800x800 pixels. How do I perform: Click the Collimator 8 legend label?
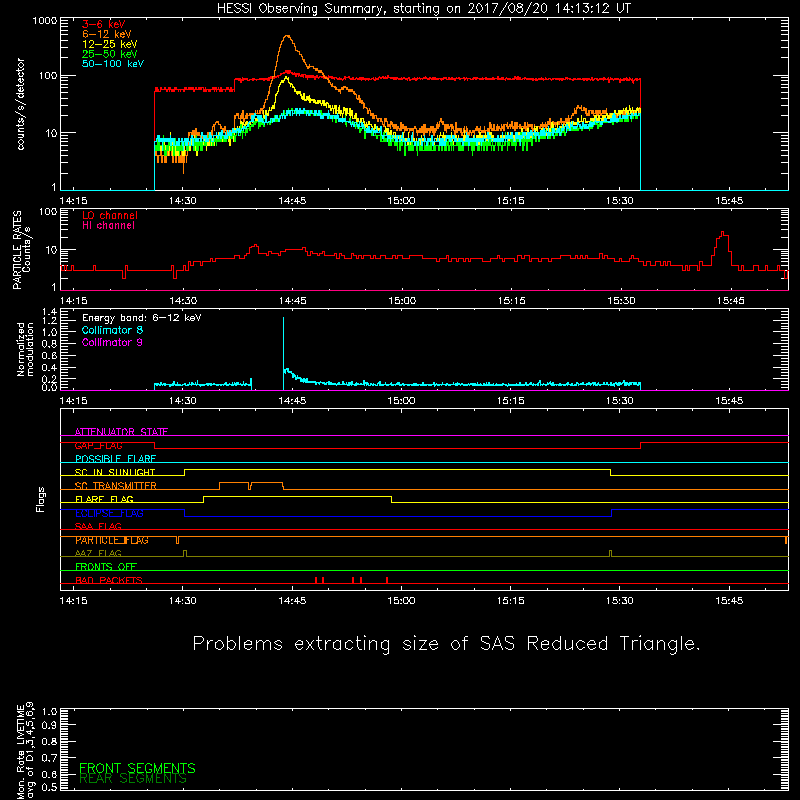pyautogui.click(x=112, y=330)
